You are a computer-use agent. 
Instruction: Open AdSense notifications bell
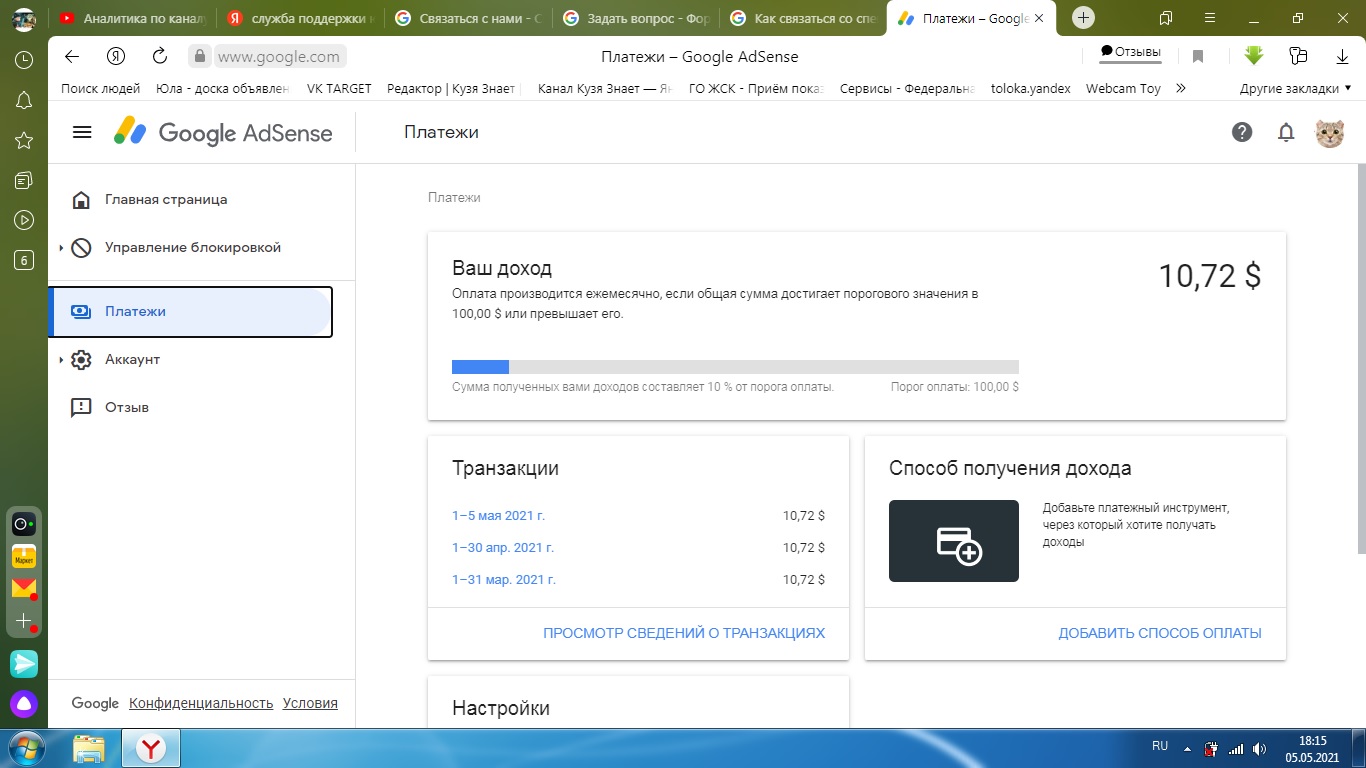(x=1287, y=132)
